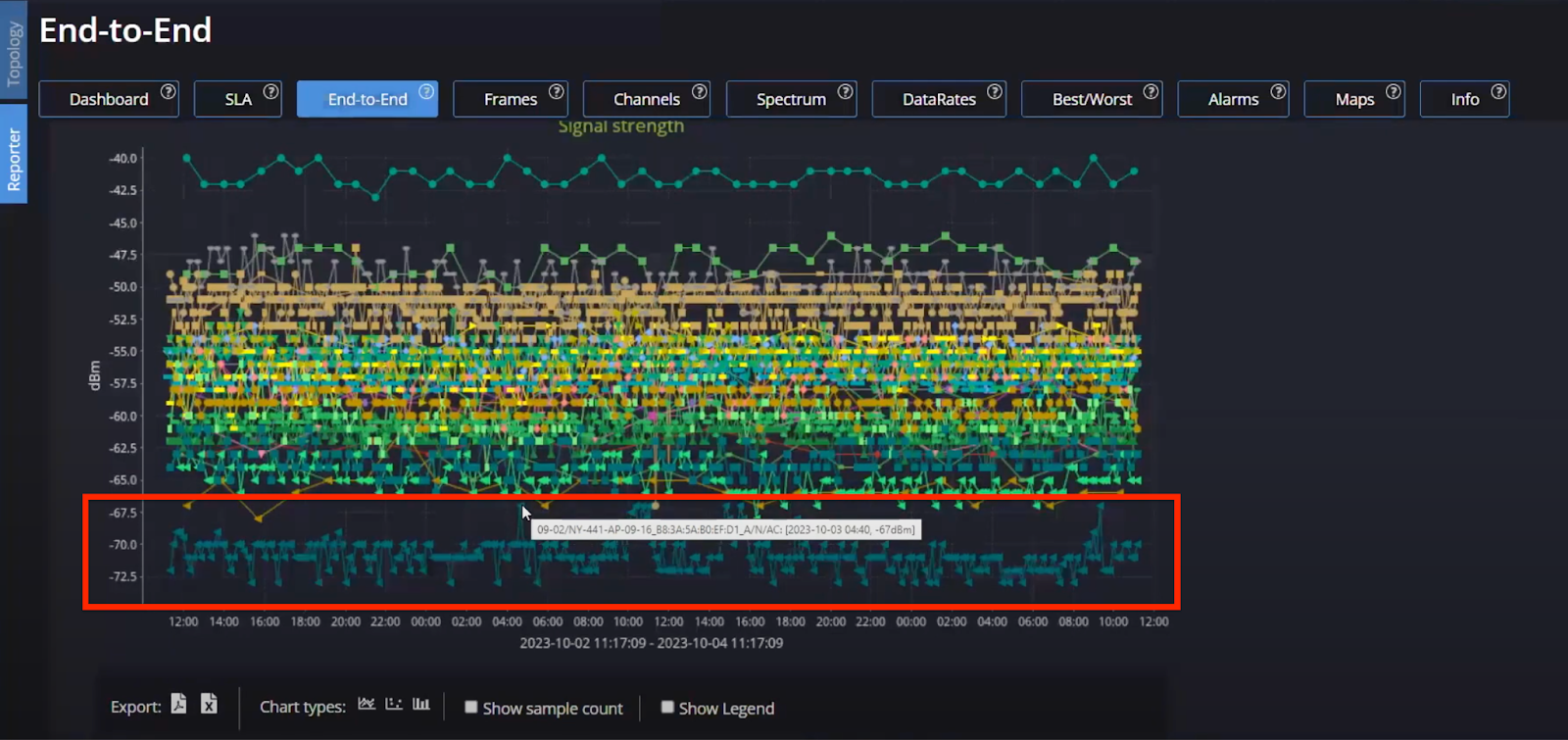This screenshot has height=740, width=1568.
Task: Export chart as Excel file
Action: pos(209,704)
